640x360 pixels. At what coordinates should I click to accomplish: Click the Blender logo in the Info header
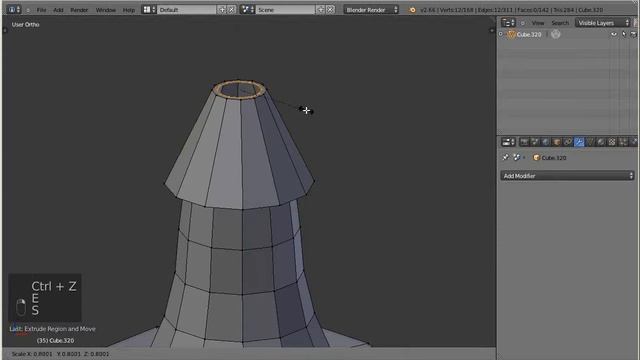pyautogui.click(x=412, y=10)
